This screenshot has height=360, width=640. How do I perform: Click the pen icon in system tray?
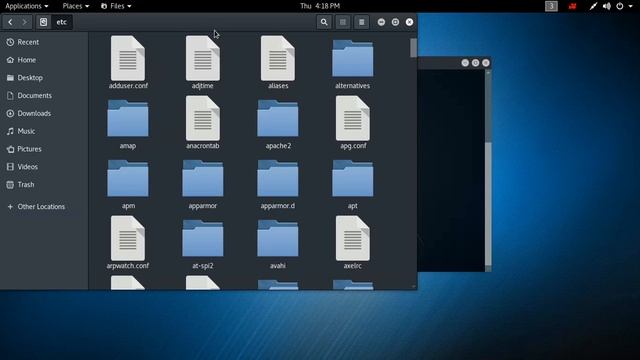pos(593,6)
